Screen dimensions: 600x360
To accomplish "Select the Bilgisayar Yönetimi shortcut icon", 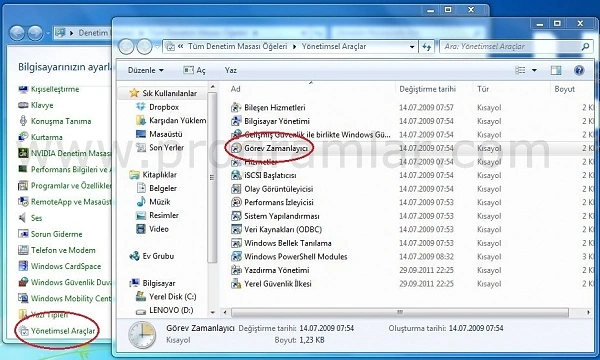I will [x=236, y=121].
